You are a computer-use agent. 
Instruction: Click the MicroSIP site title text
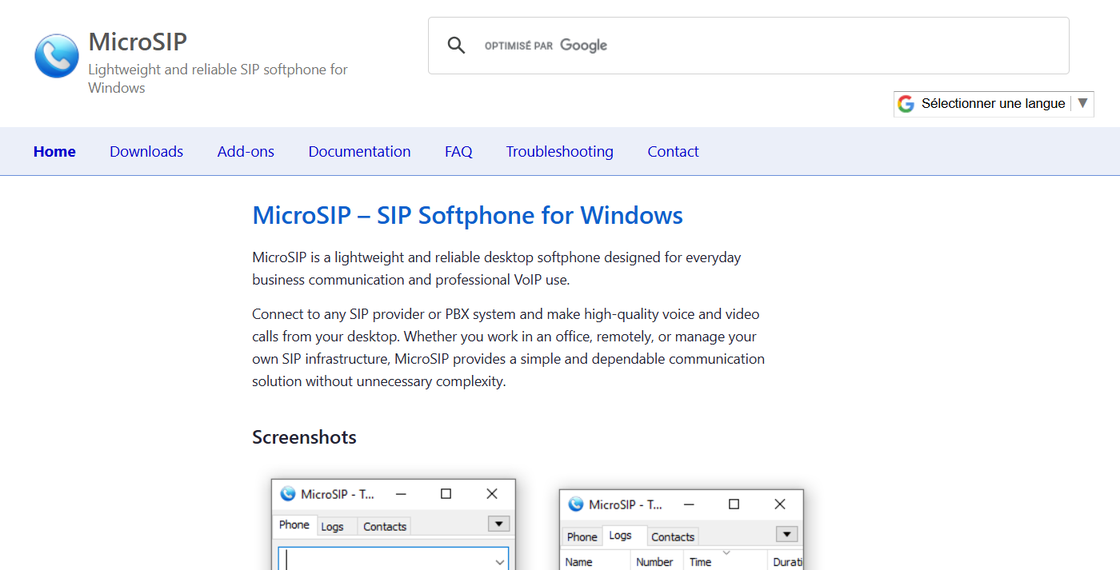click(137, 41)
